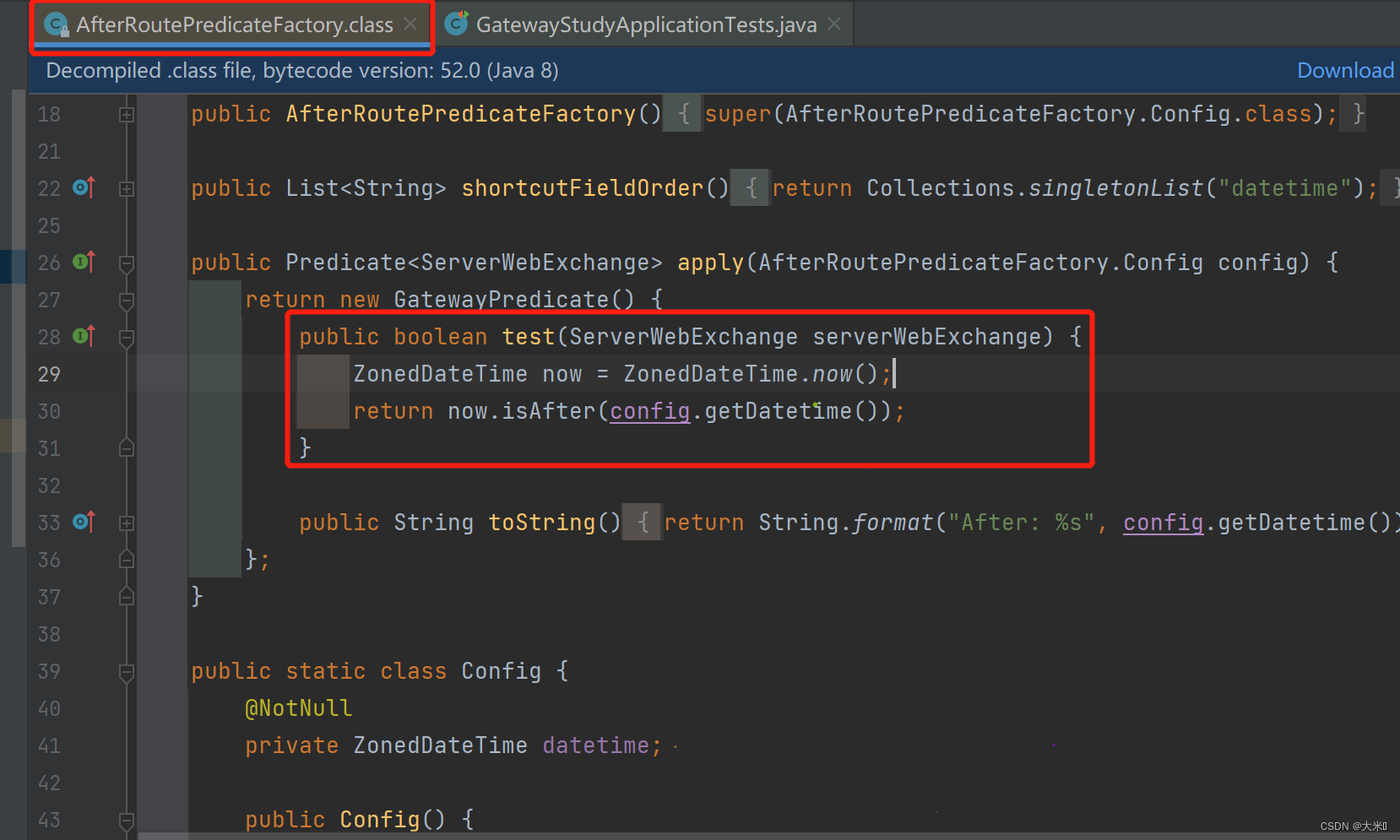Expand the folded constructor at line 18
The image size is (1400, 840).
point(127,114)
